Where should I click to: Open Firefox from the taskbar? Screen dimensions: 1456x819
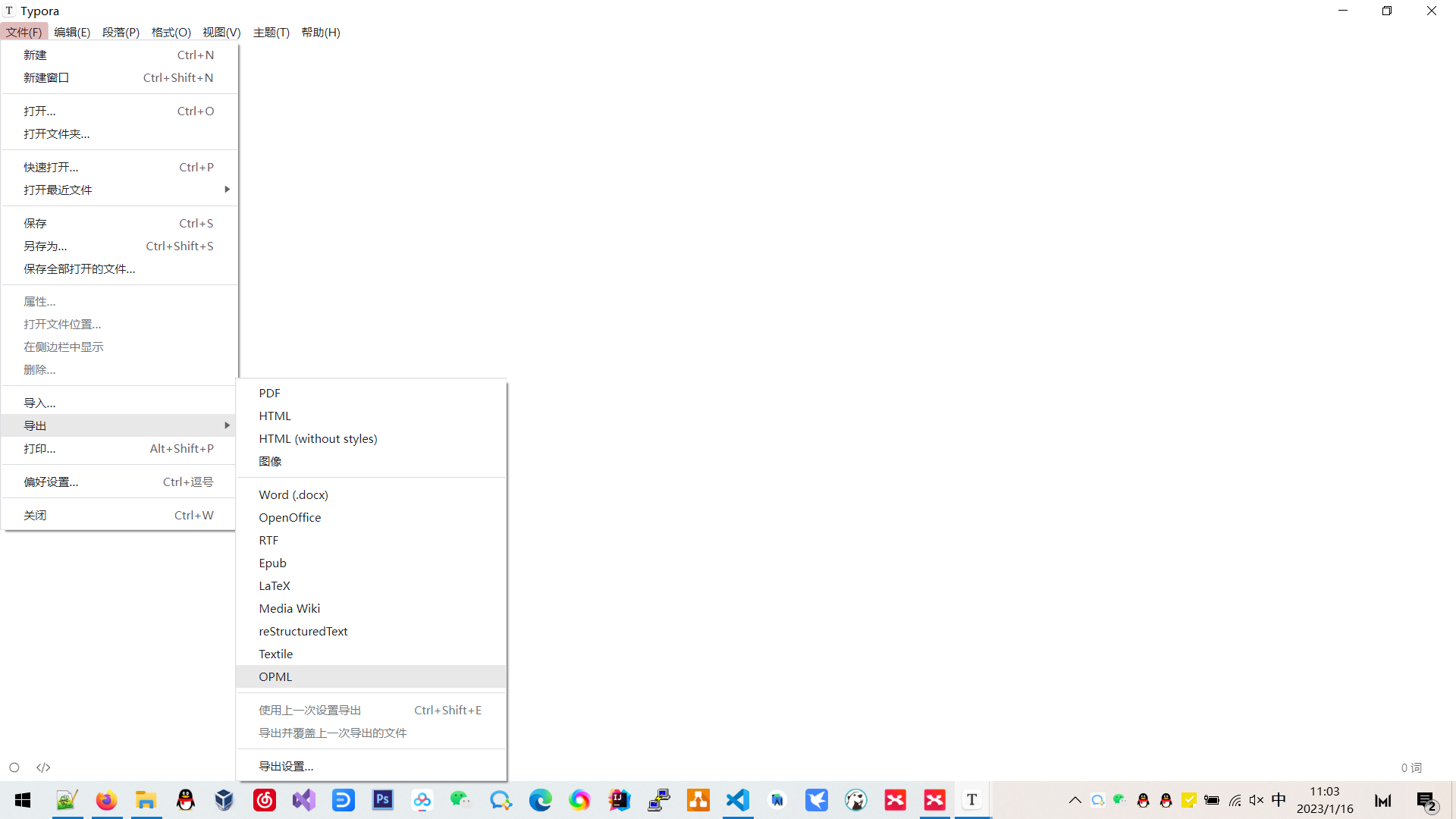[x=106, y=800]
